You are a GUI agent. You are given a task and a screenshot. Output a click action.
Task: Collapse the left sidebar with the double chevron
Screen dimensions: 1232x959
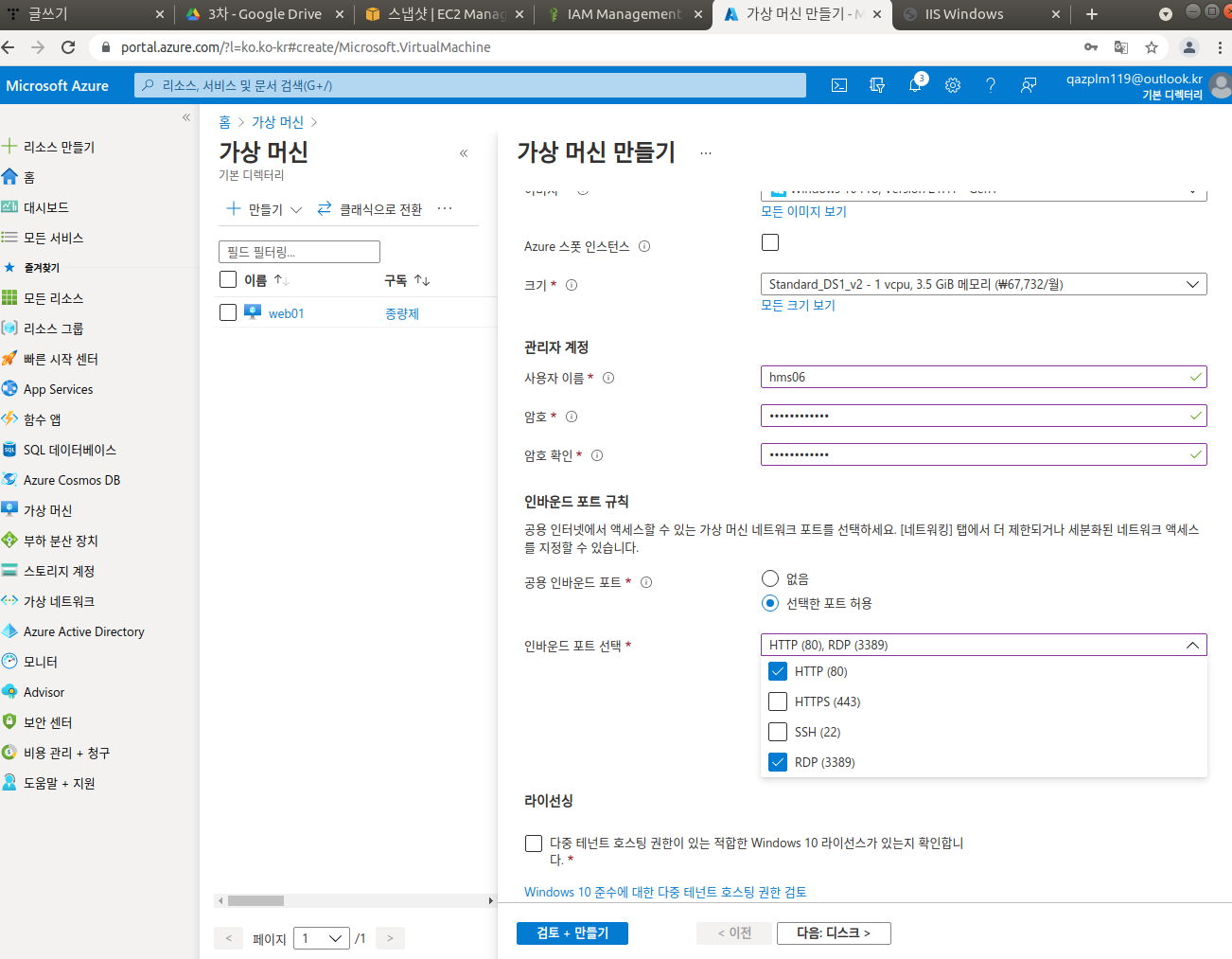[x=186, y=117]
